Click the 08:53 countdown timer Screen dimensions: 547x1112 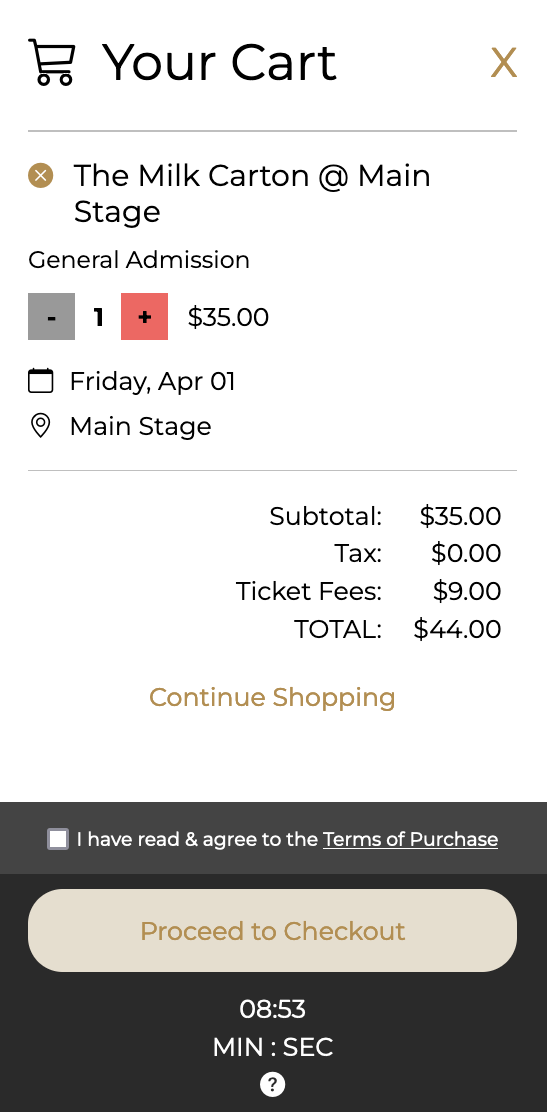tap(272, 1008)
